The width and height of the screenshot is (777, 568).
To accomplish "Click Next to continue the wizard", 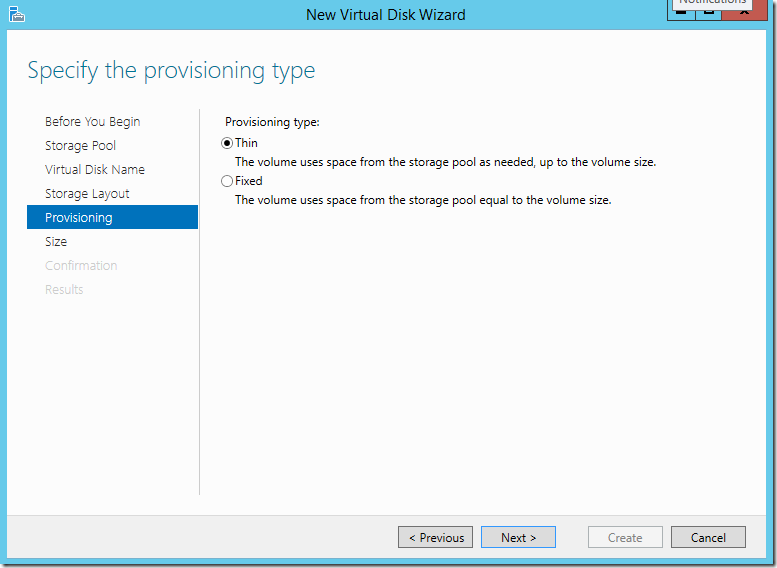I will [x=518, y=537].
